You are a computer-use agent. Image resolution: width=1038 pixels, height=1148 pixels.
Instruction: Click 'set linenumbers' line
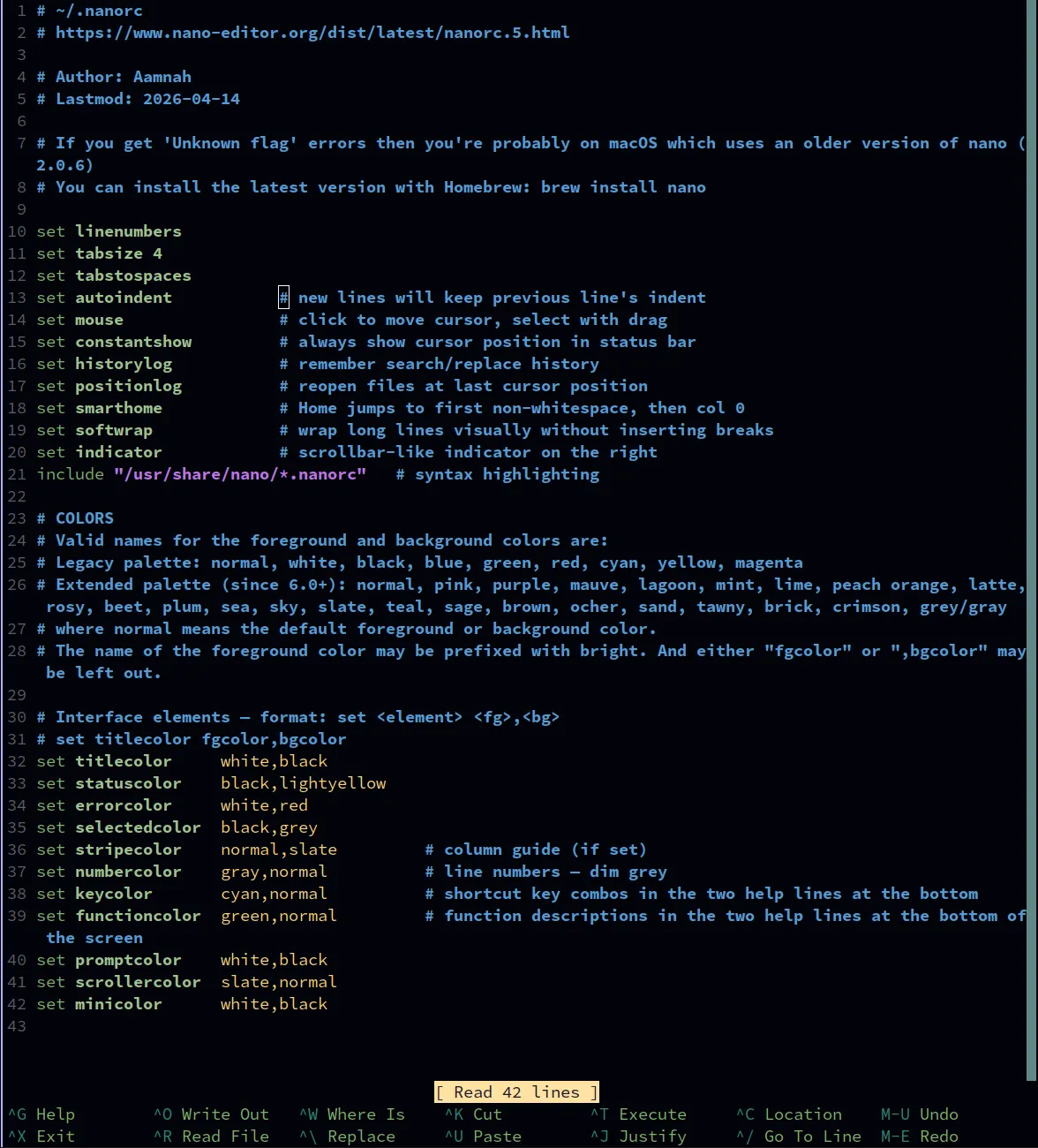coord(109,231)
